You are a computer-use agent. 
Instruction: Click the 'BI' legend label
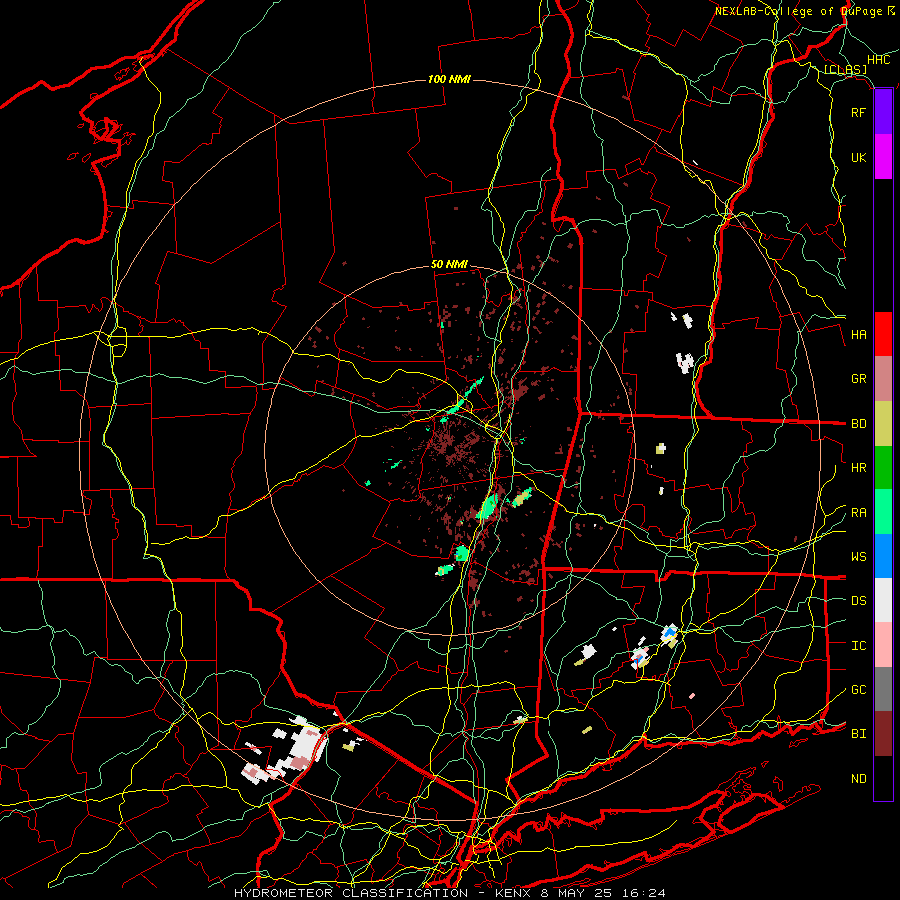tap(858, 734)
